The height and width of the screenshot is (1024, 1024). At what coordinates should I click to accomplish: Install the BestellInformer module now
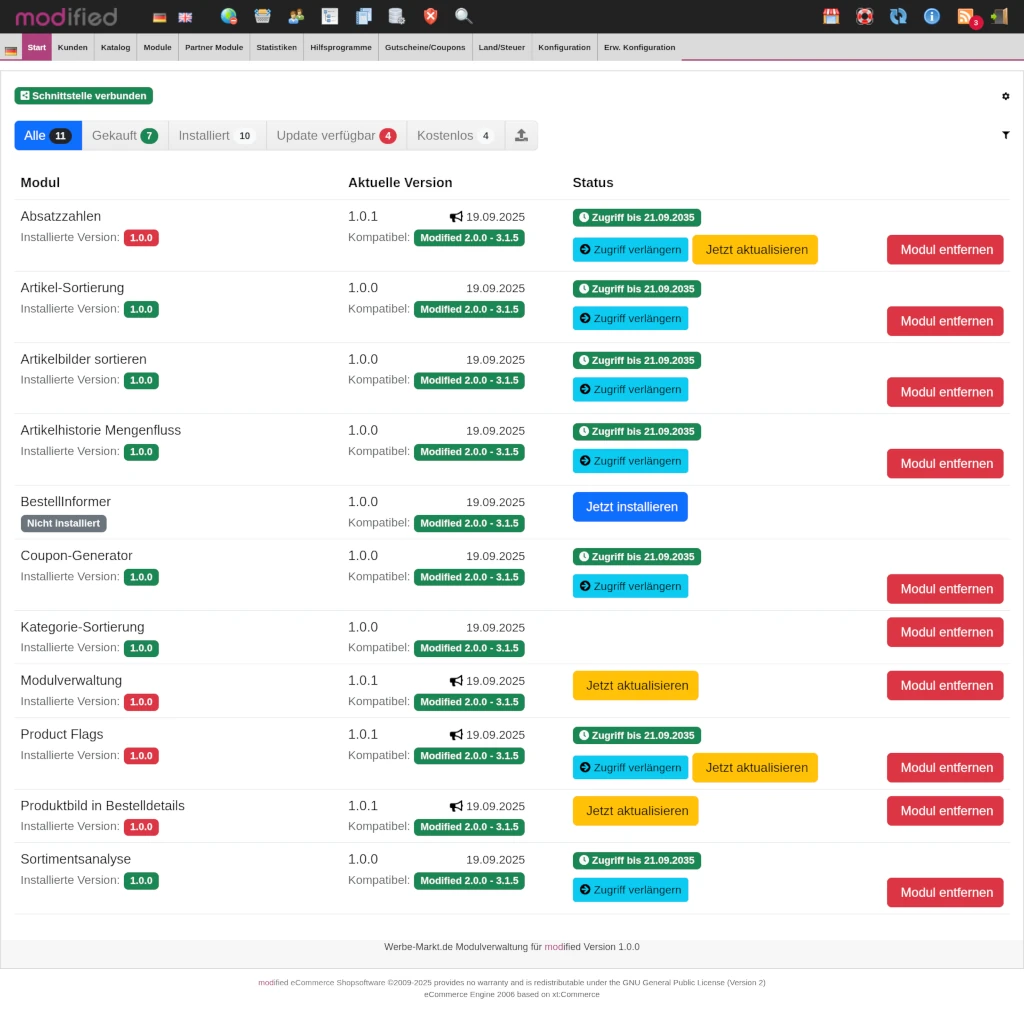pyautogui.click(x=630, y=507)
